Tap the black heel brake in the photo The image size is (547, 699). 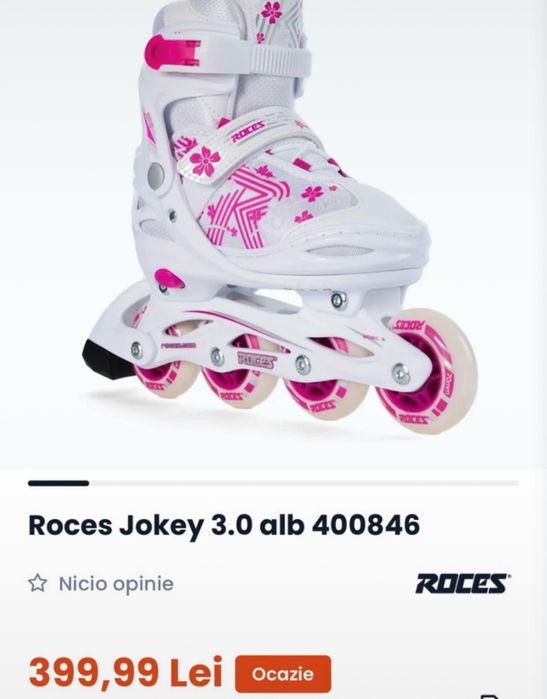(105, 359)
